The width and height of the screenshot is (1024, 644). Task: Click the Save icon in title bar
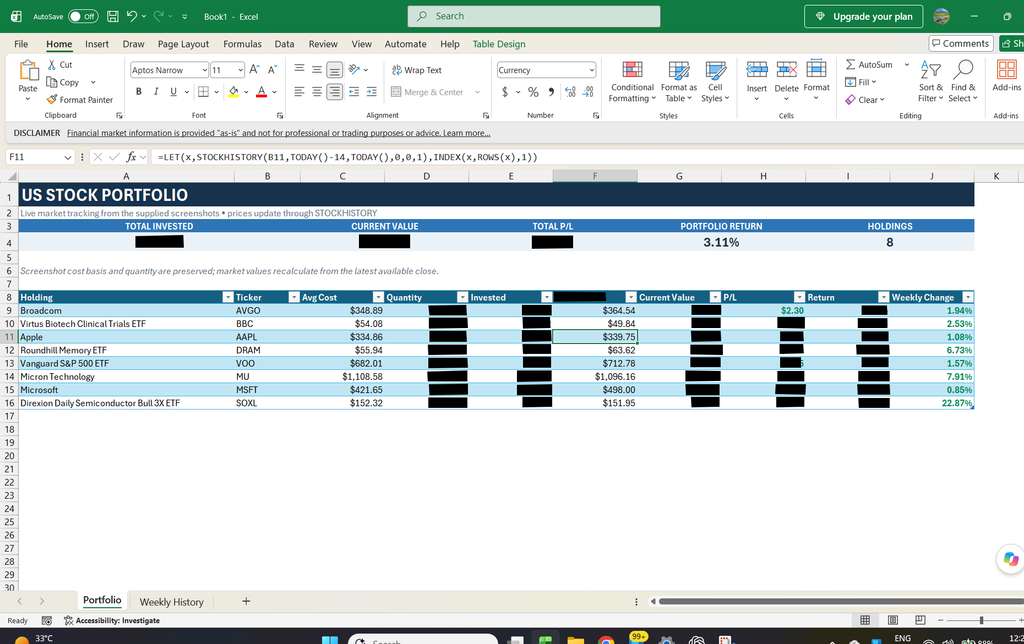pos(112,16)
